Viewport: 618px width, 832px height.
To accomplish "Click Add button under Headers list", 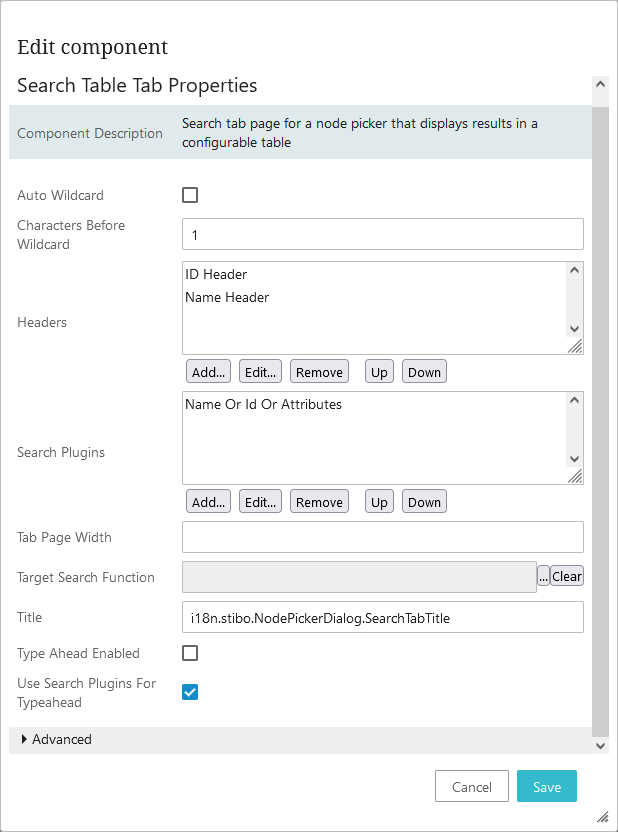I will click(x=209, y=372).
